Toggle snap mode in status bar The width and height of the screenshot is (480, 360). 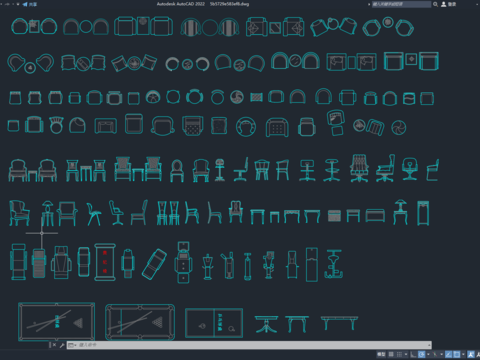(399, 354)
